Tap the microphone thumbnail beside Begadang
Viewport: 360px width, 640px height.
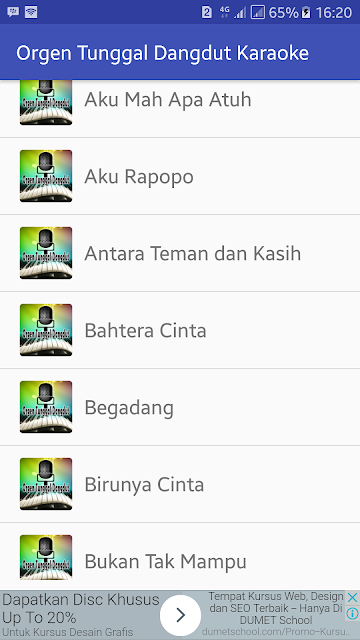point(46,407)
